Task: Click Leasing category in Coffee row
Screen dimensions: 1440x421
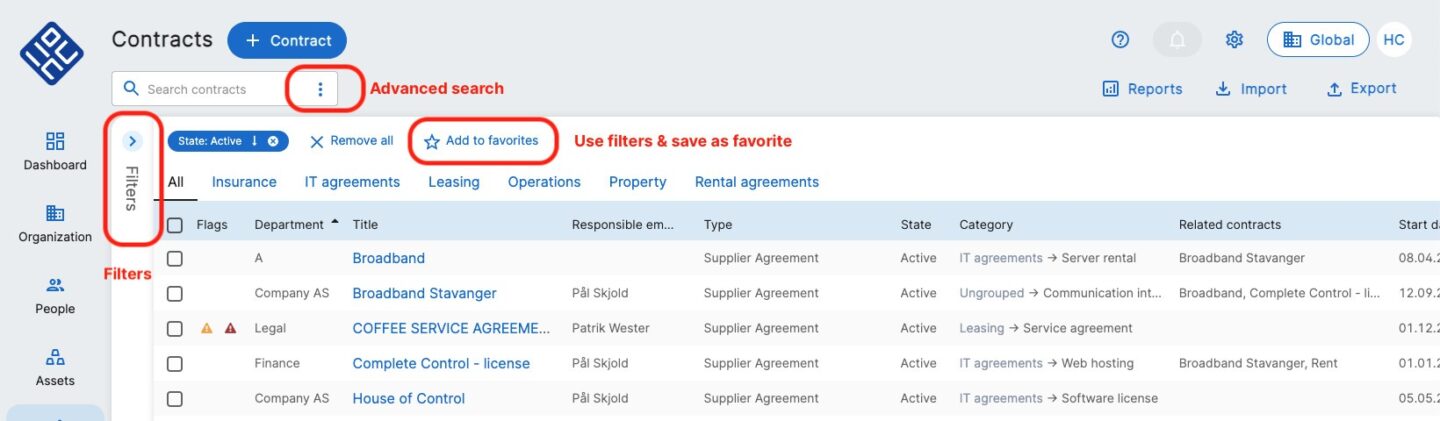Action: pos(982,328)
